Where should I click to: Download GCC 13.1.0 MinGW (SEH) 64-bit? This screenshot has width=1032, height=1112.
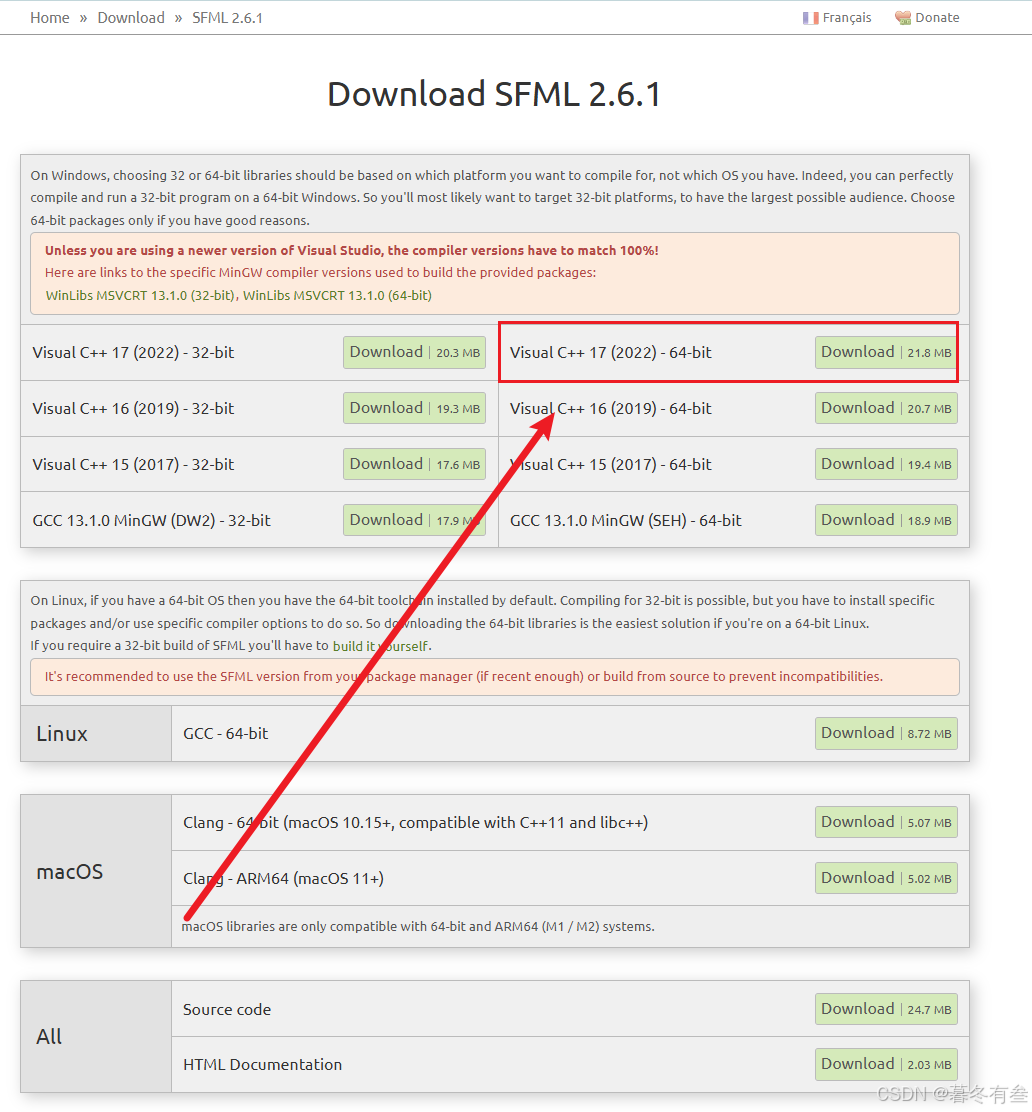click(886, 521)
